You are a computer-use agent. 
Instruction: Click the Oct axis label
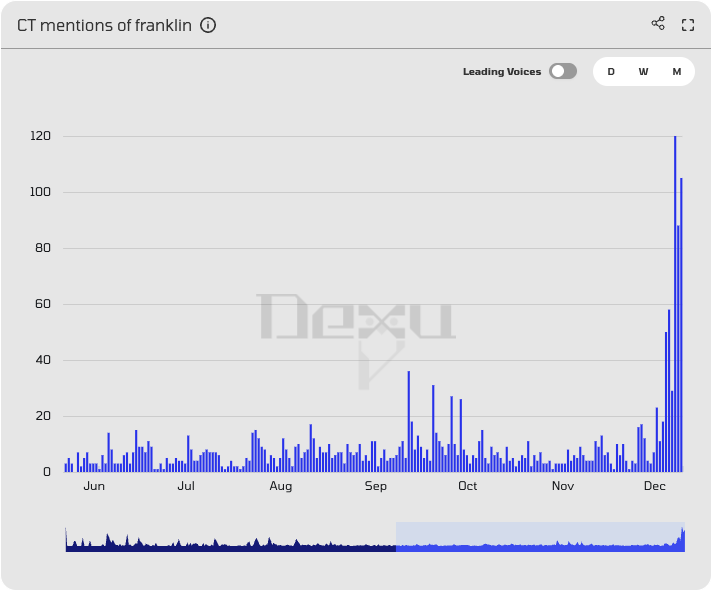pyautogui.click(x=467, y=486)
